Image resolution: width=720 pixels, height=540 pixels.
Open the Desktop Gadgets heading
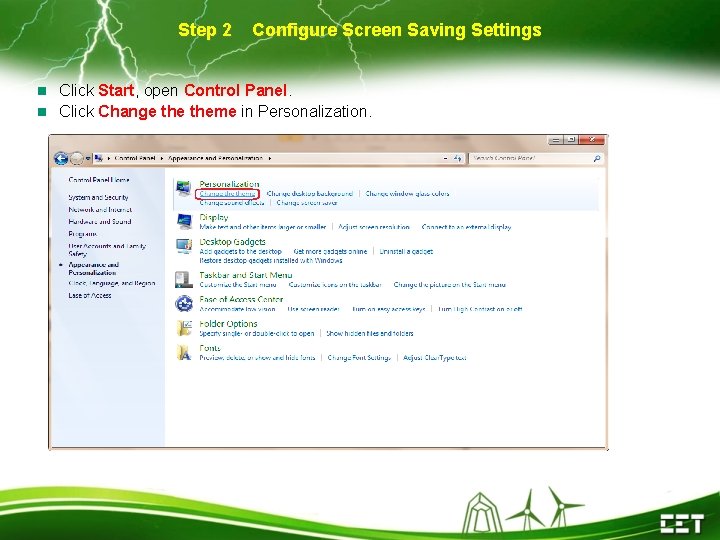click(x=232, y=242)
